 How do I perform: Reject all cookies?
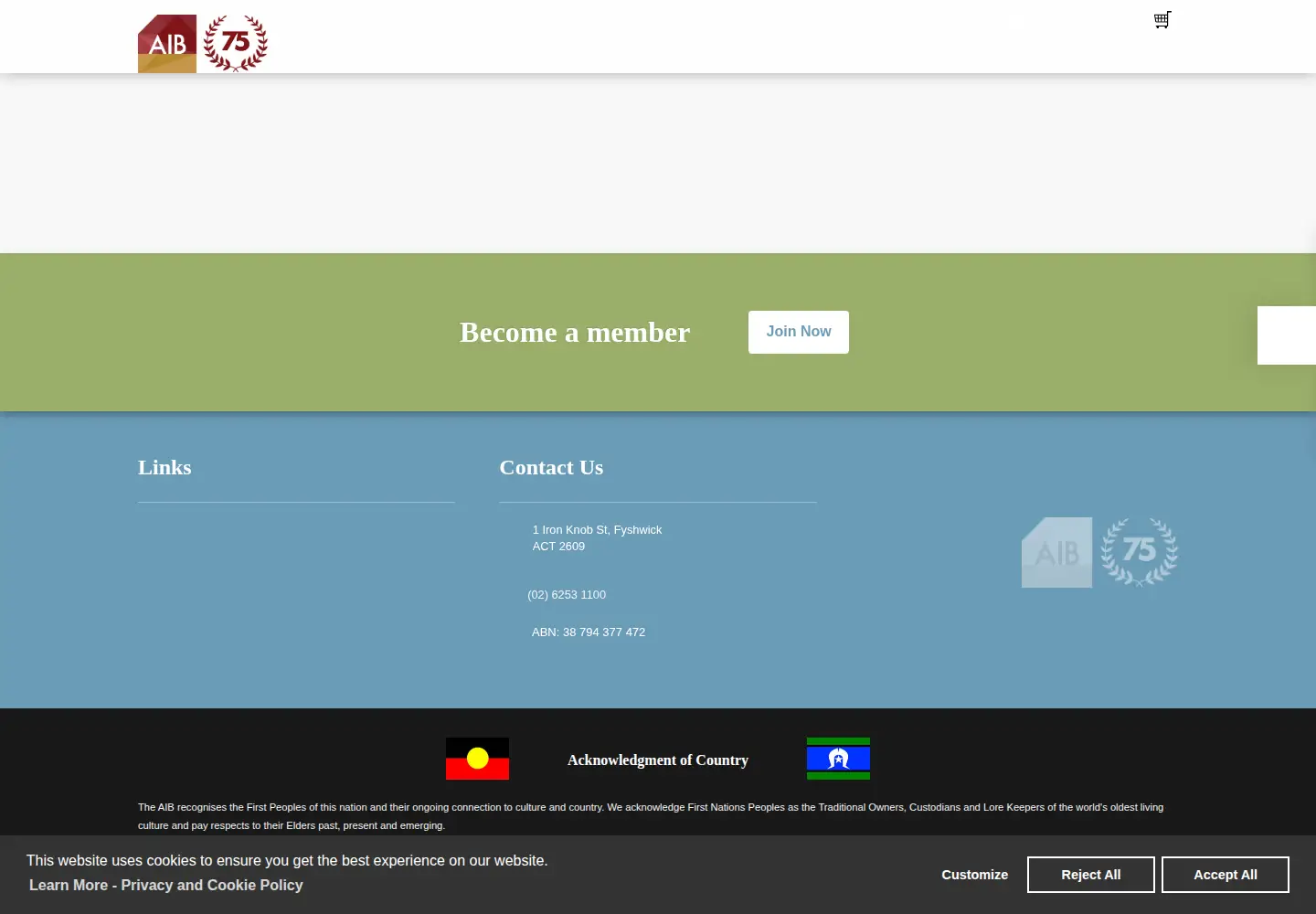pos(1091,875)
